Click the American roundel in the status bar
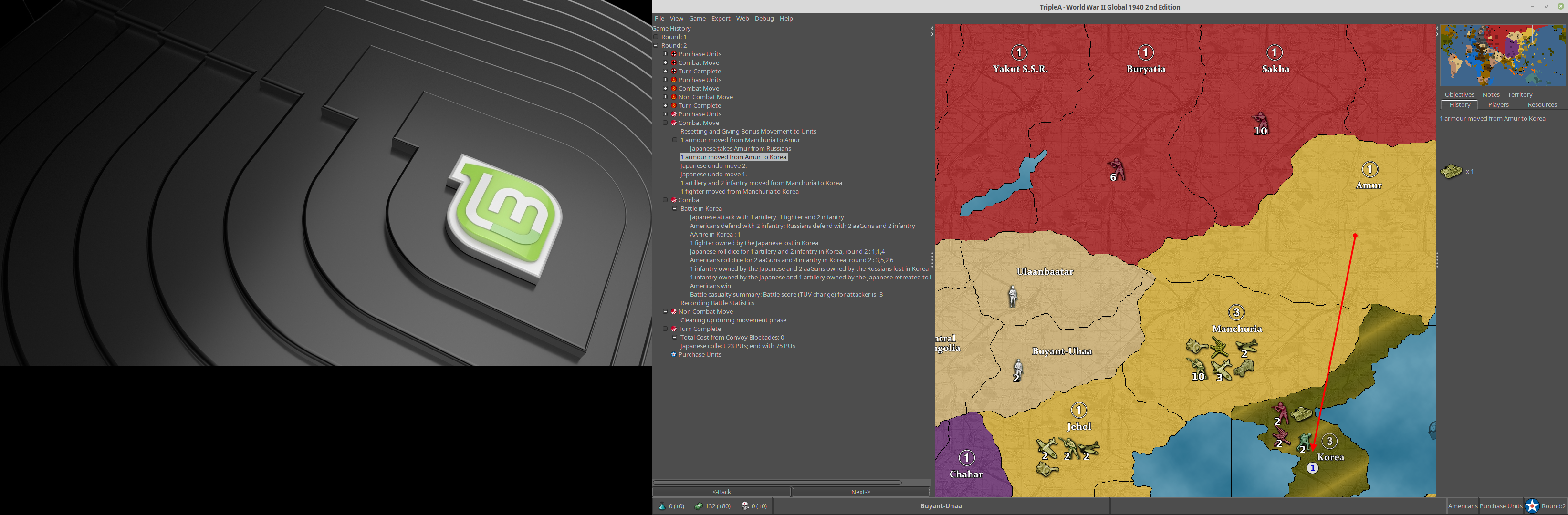This screenshot has height=515, width=1568. 1532,506
